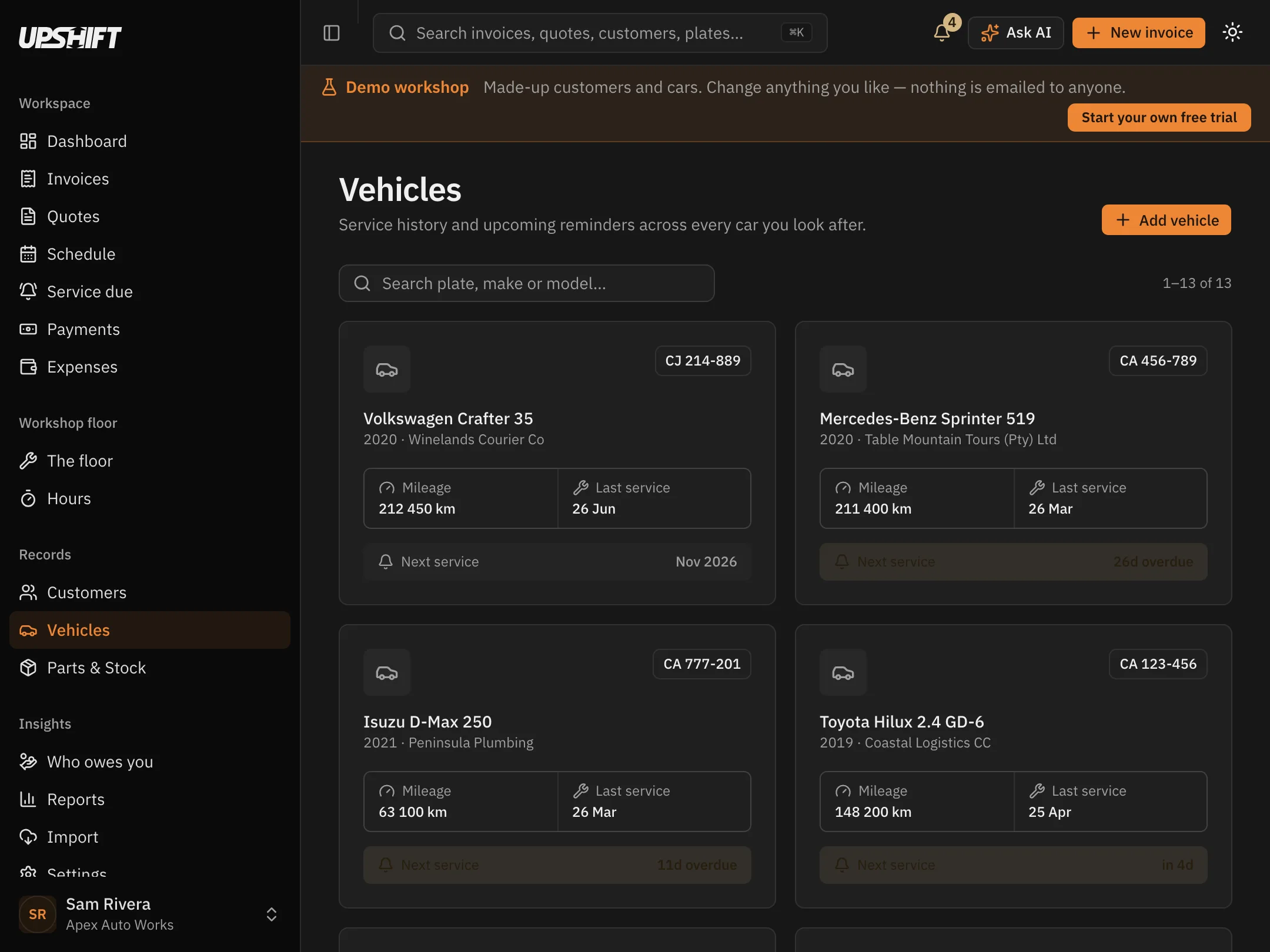The height and width of the screenshot is (952, 1270).
Task: Open the Service due page
Action: click(x=150, y=291)
